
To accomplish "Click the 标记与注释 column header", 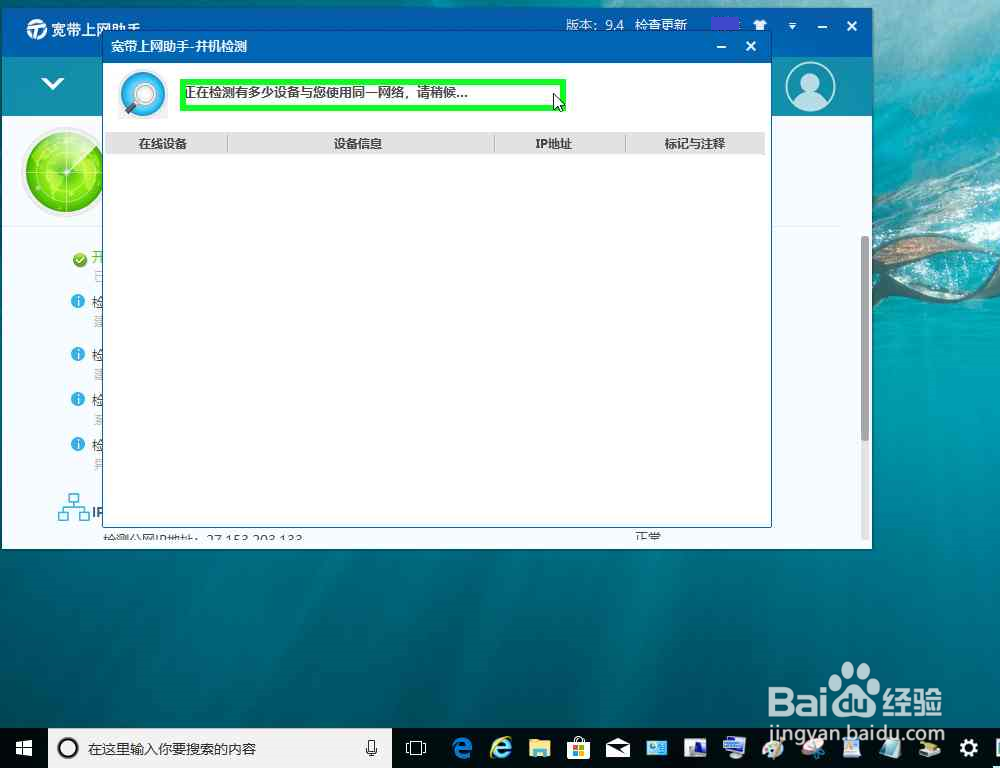I will (x=696, y=143).
